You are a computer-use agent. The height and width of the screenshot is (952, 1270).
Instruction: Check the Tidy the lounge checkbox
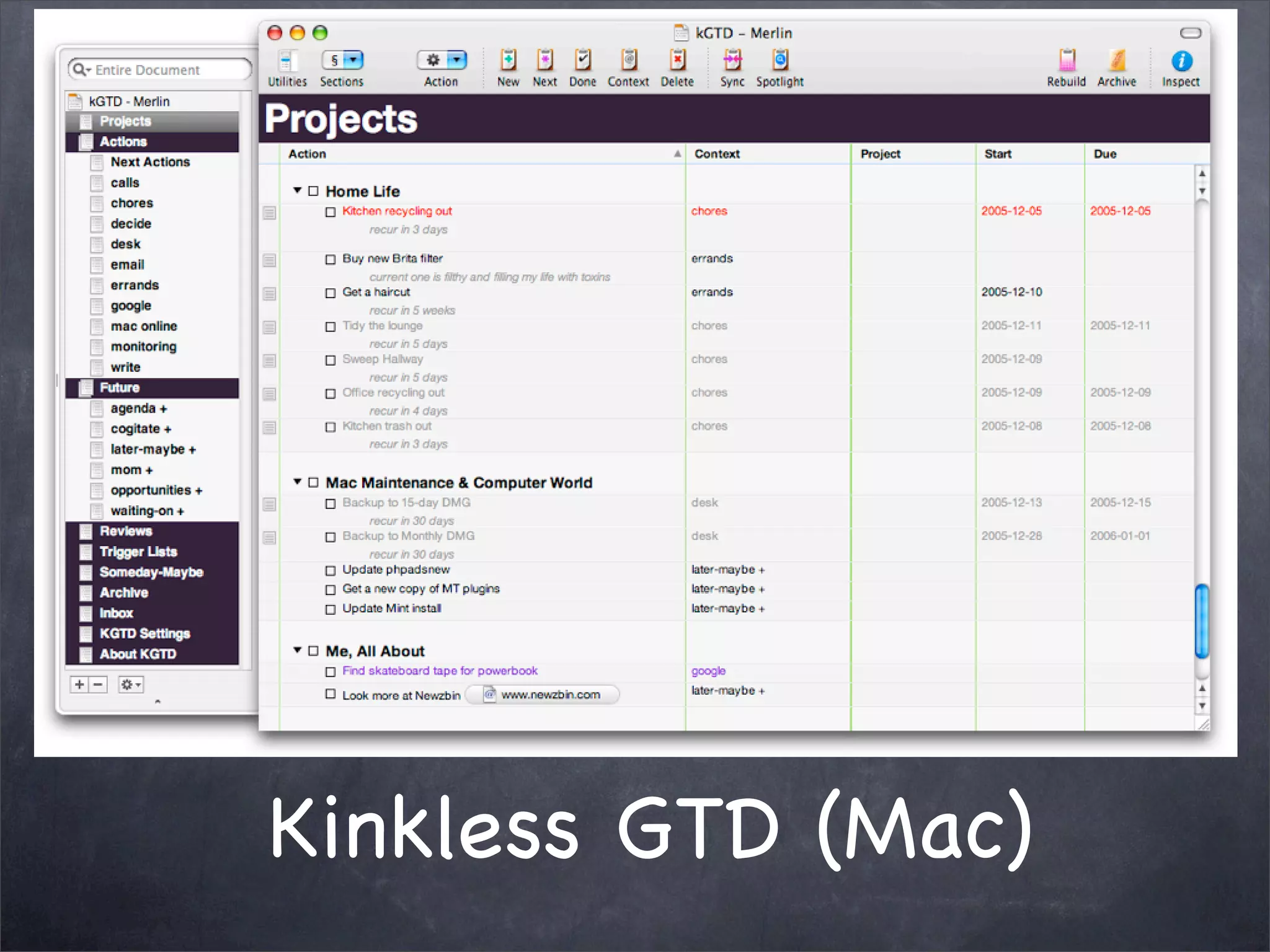coord(331,327)
